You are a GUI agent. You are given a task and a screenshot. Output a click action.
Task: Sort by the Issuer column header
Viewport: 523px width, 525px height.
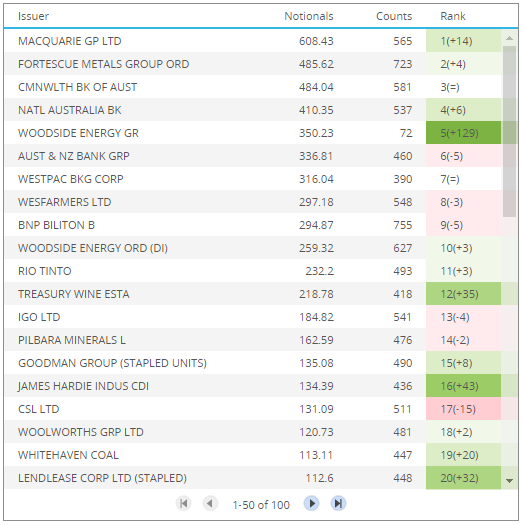pos(33,16)
